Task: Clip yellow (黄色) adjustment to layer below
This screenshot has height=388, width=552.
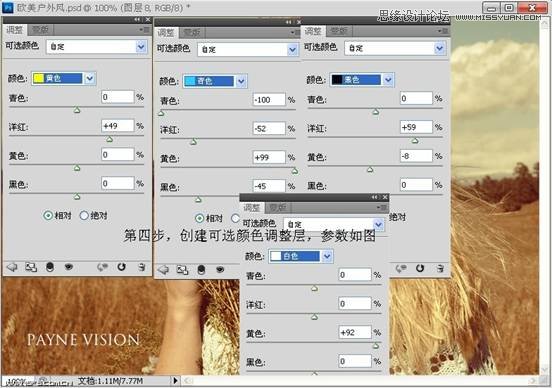Action: tap(50, 267)
